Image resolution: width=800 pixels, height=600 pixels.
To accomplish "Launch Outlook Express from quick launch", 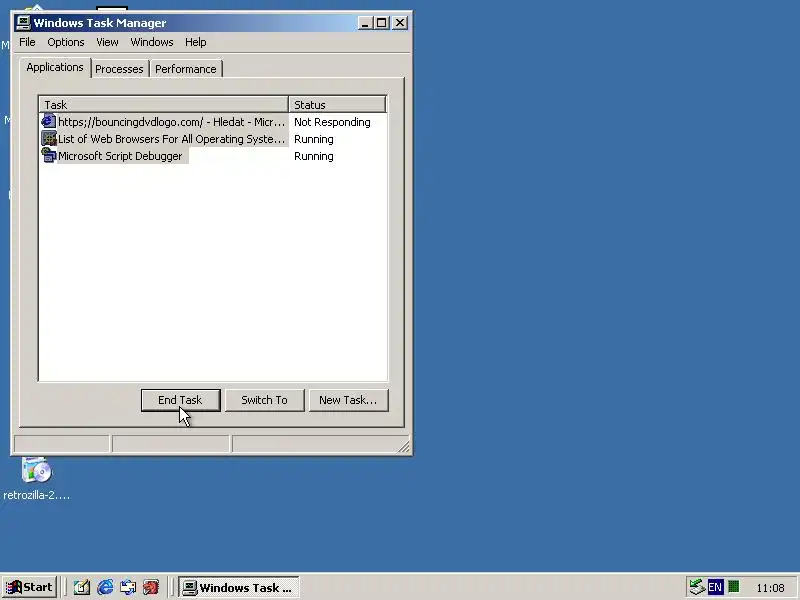I will [128, 587].
